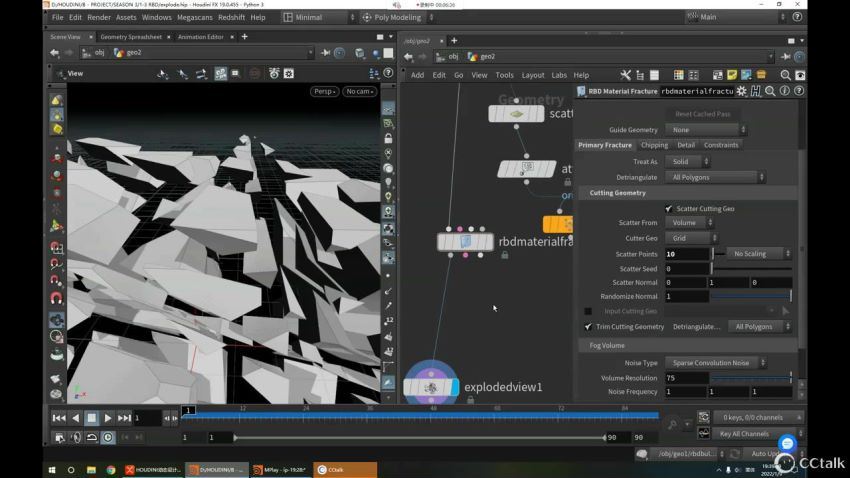Open the Guide Geometry dropdown

pyautogui.click(x=706, y=130)
